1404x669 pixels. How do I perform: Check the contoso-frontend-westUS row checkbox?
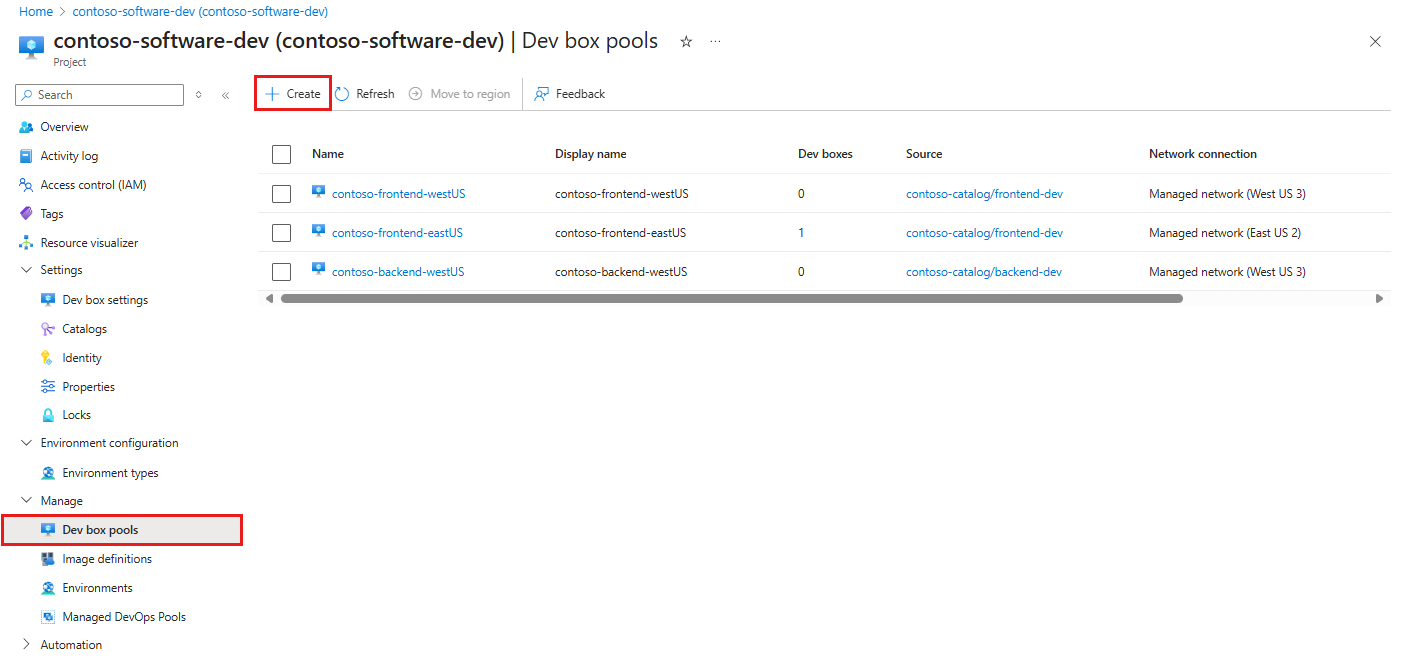[x=281, y=193]
